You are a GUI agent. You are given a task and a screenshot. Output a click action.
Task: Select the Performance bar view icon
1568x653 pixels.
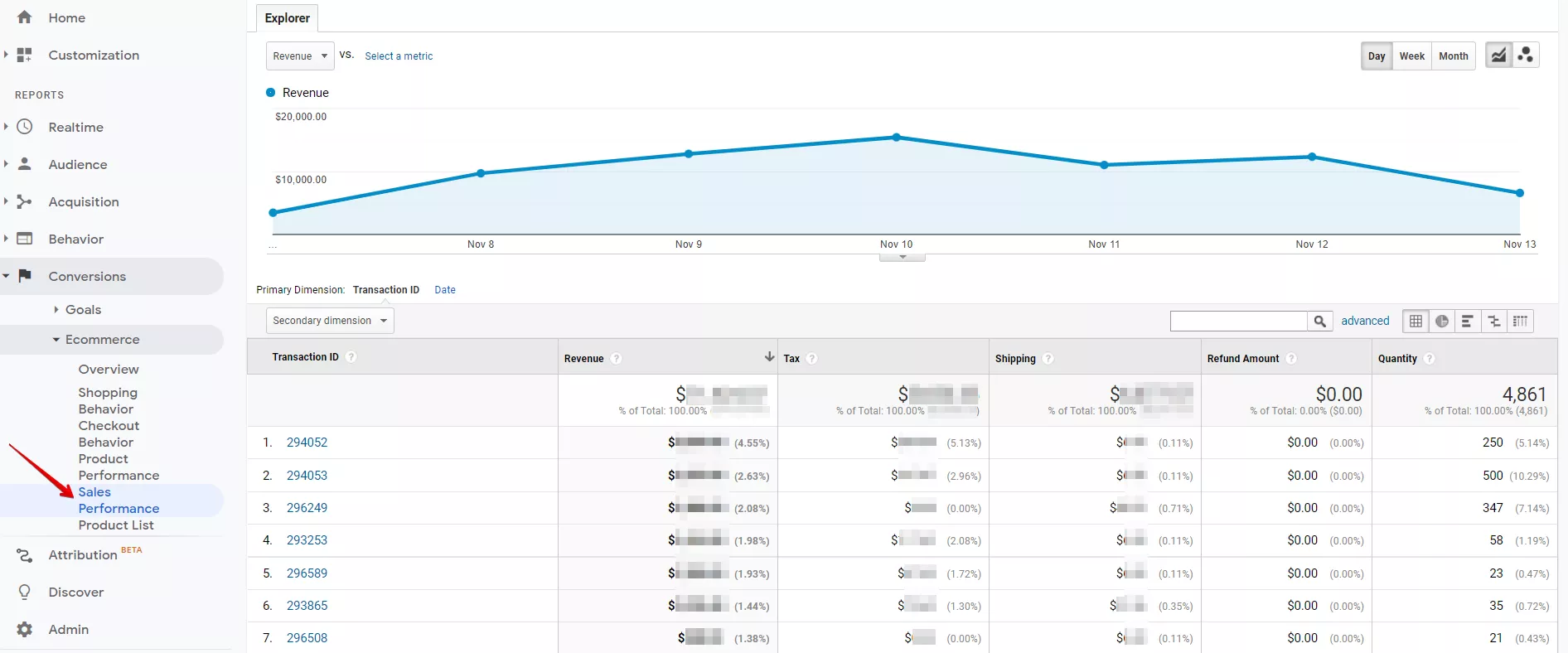(x=1468, y=321)
